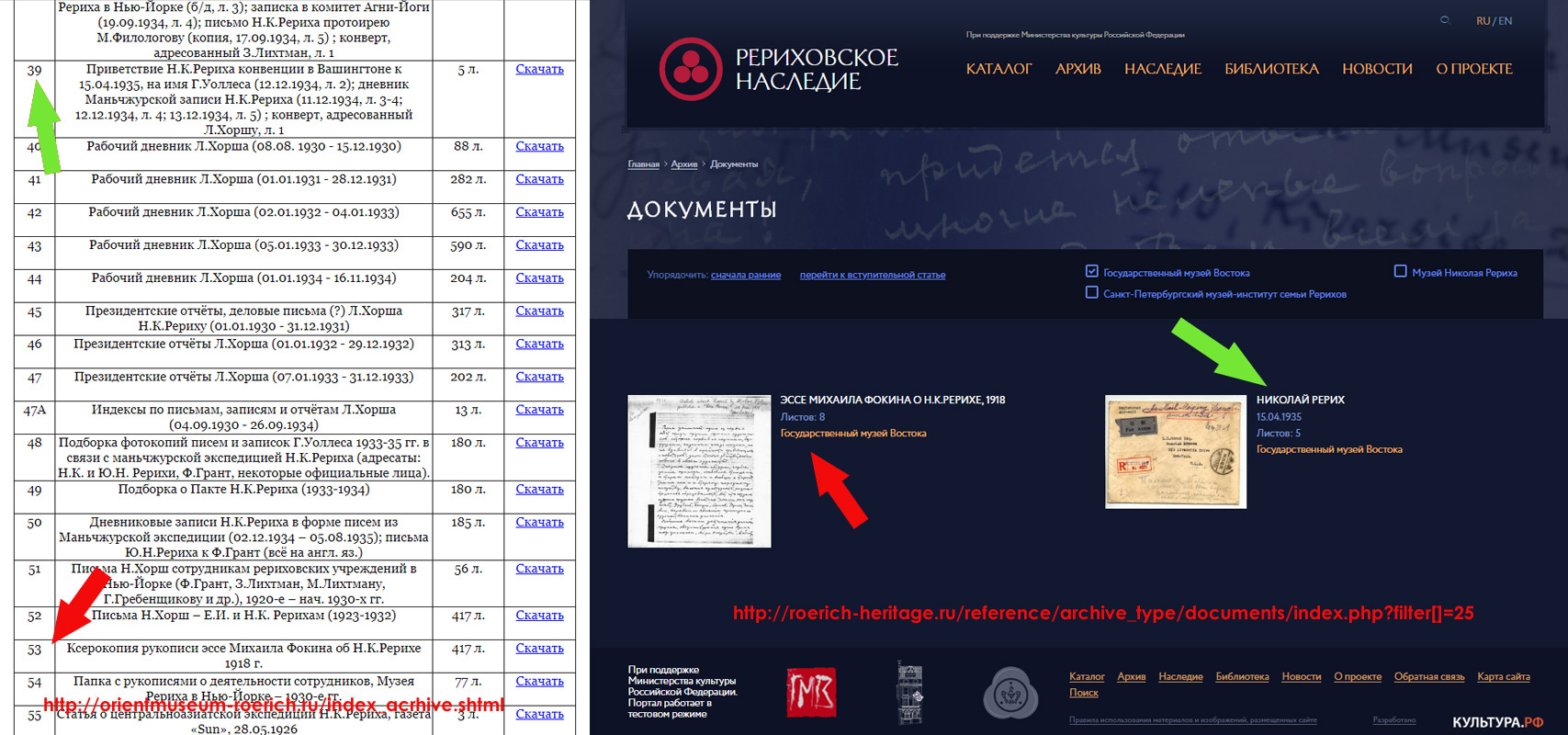Click 'Листов: 8' under the Fokine essay

[803, 417]
